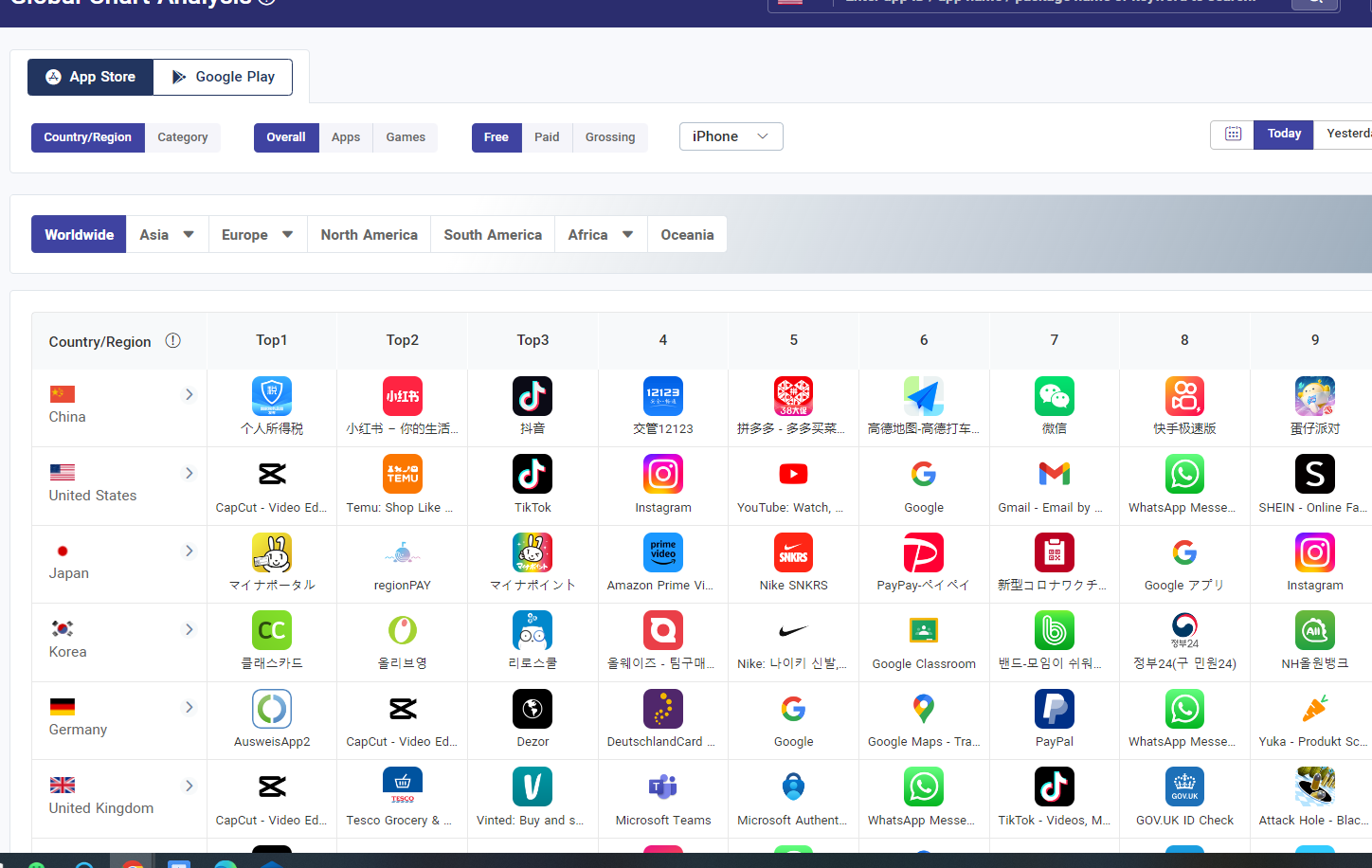Select the South America tab
The height and width of the screenshot is (868, 1372).
[493, 235]
